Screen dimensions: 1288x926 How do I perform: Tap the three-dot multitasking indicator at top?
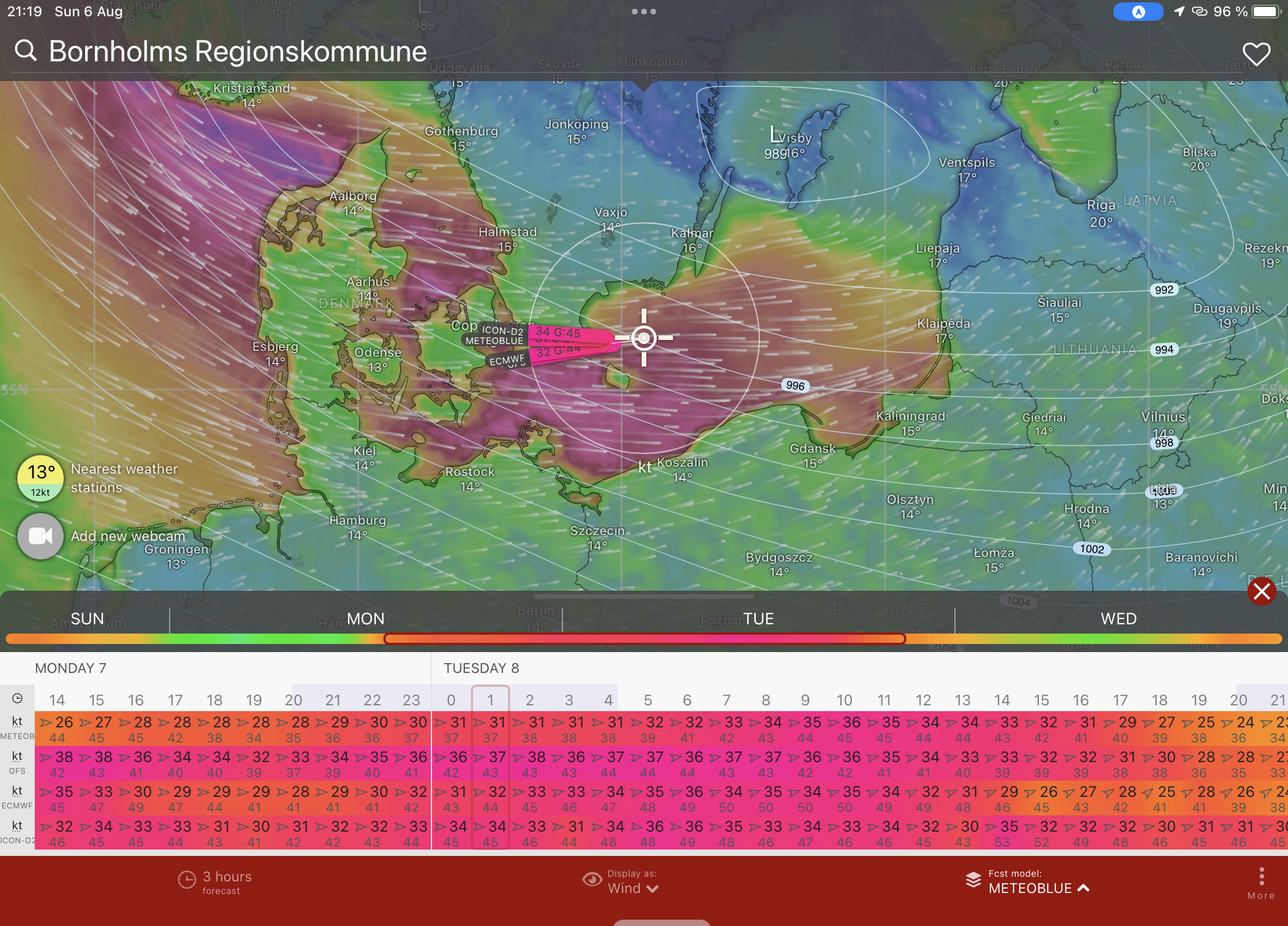coord(643,12)
